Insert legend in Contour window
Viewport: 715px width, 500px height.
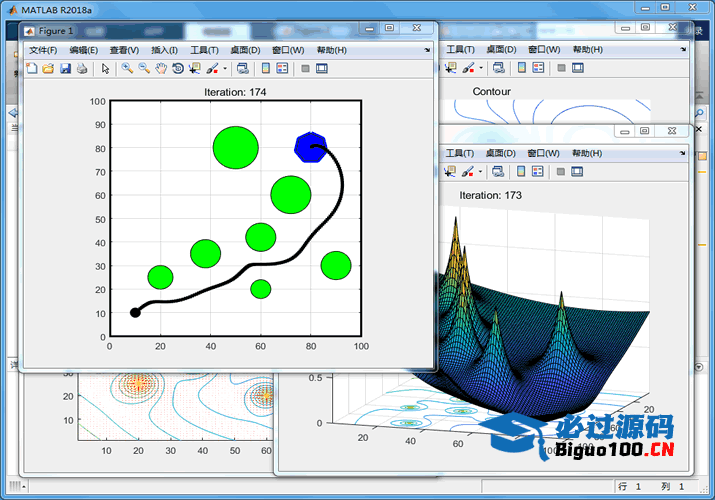click(538, 68)
